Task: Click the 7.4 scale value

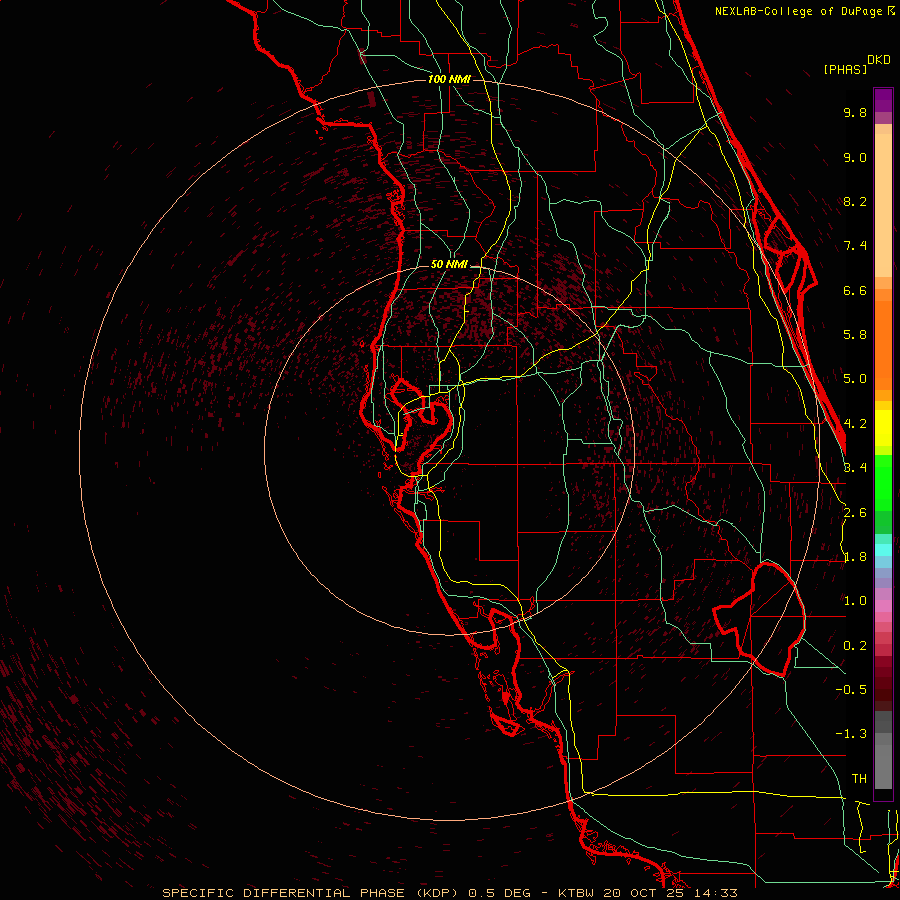Action: [855, 246]
